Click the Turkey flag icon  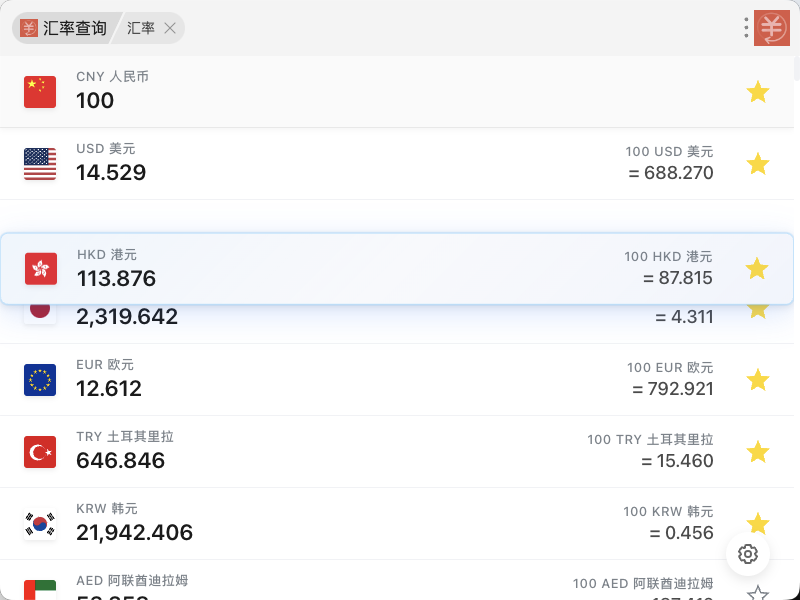pos(40,452)
